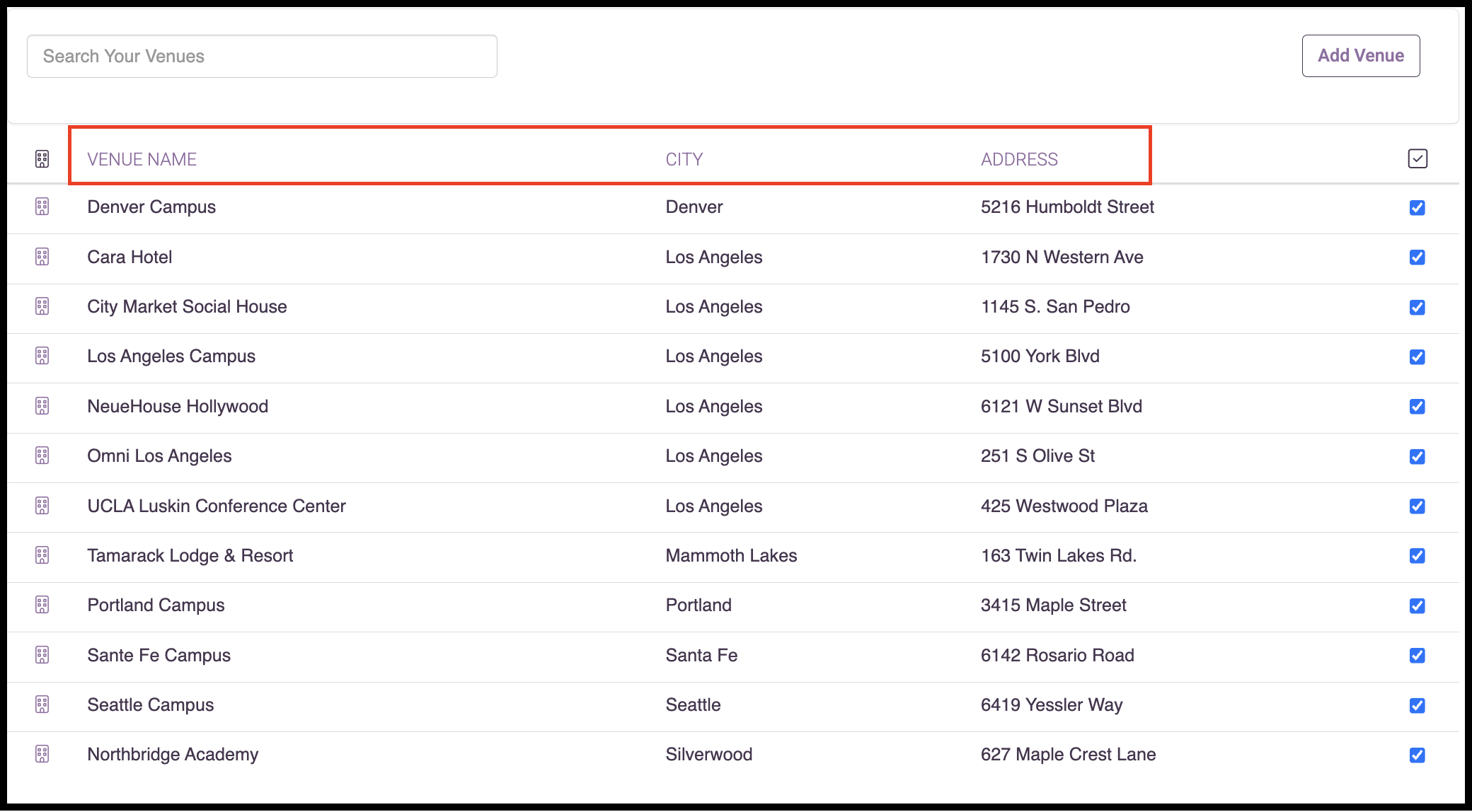Uncheck the Portland Campus checkbox

pyautogui.click(x=1417, y=605)
